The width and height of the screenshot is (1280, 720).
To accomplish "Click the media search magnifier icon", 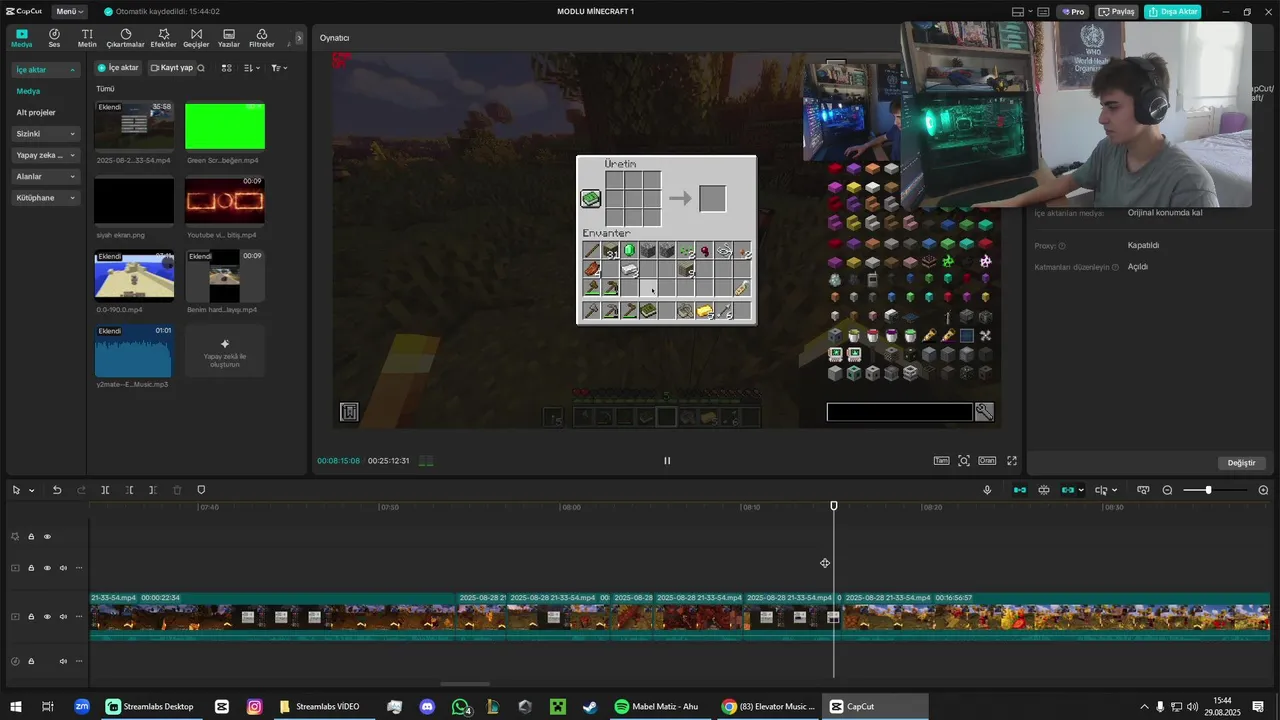I will tap(201, 68).
